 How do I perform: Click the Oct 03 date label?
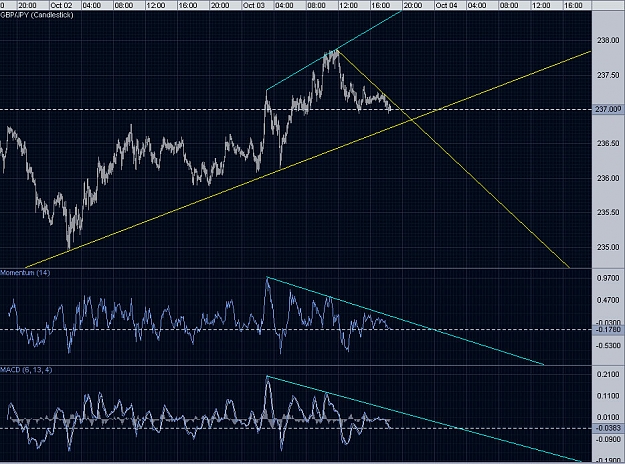pyautogui.click(x=254, y=5)
